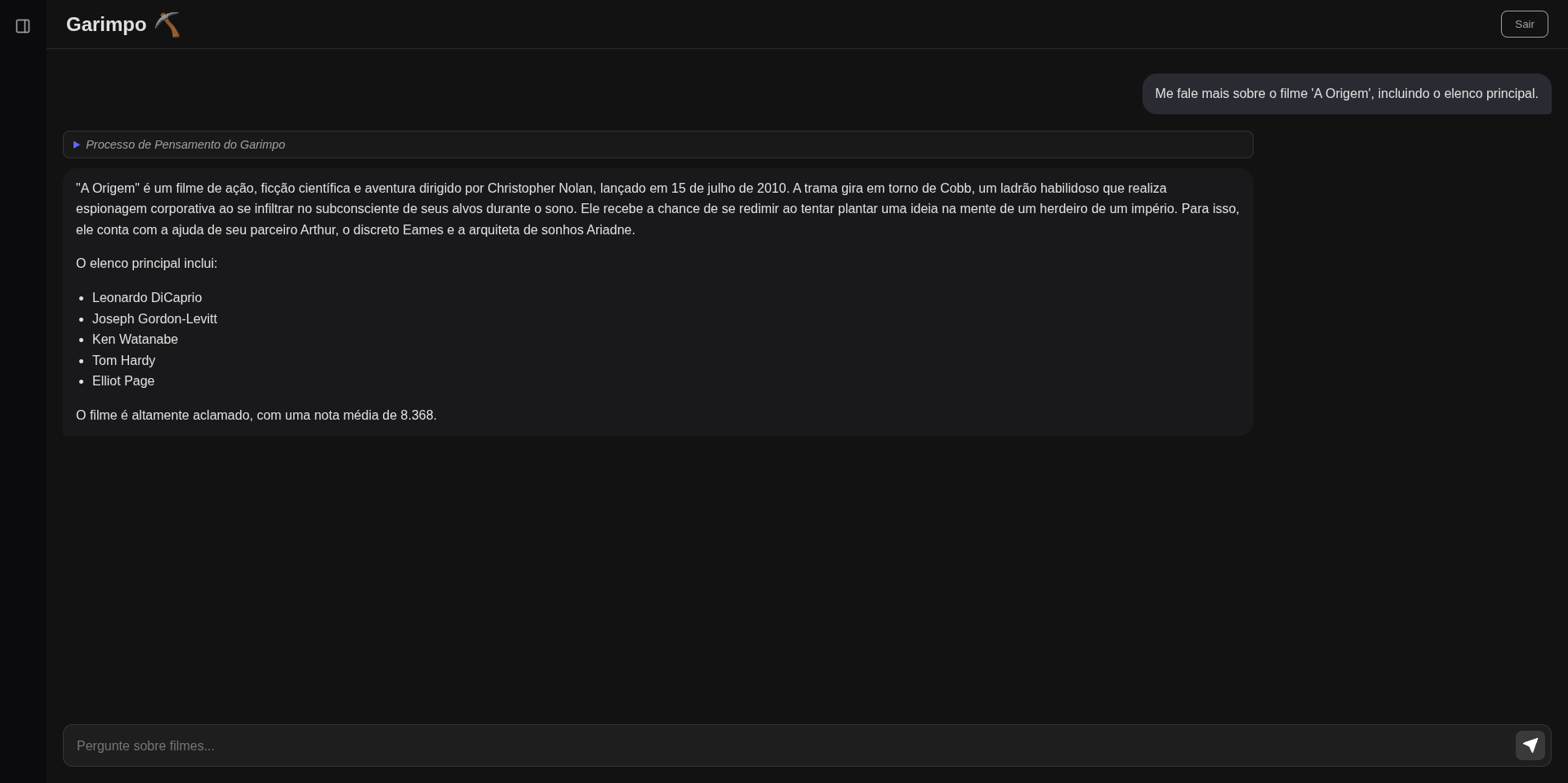Image resolution: width=1568 pixels, height=783 pixels.
Task: Click the Sair button
Action: click(x=1524, y=24)
